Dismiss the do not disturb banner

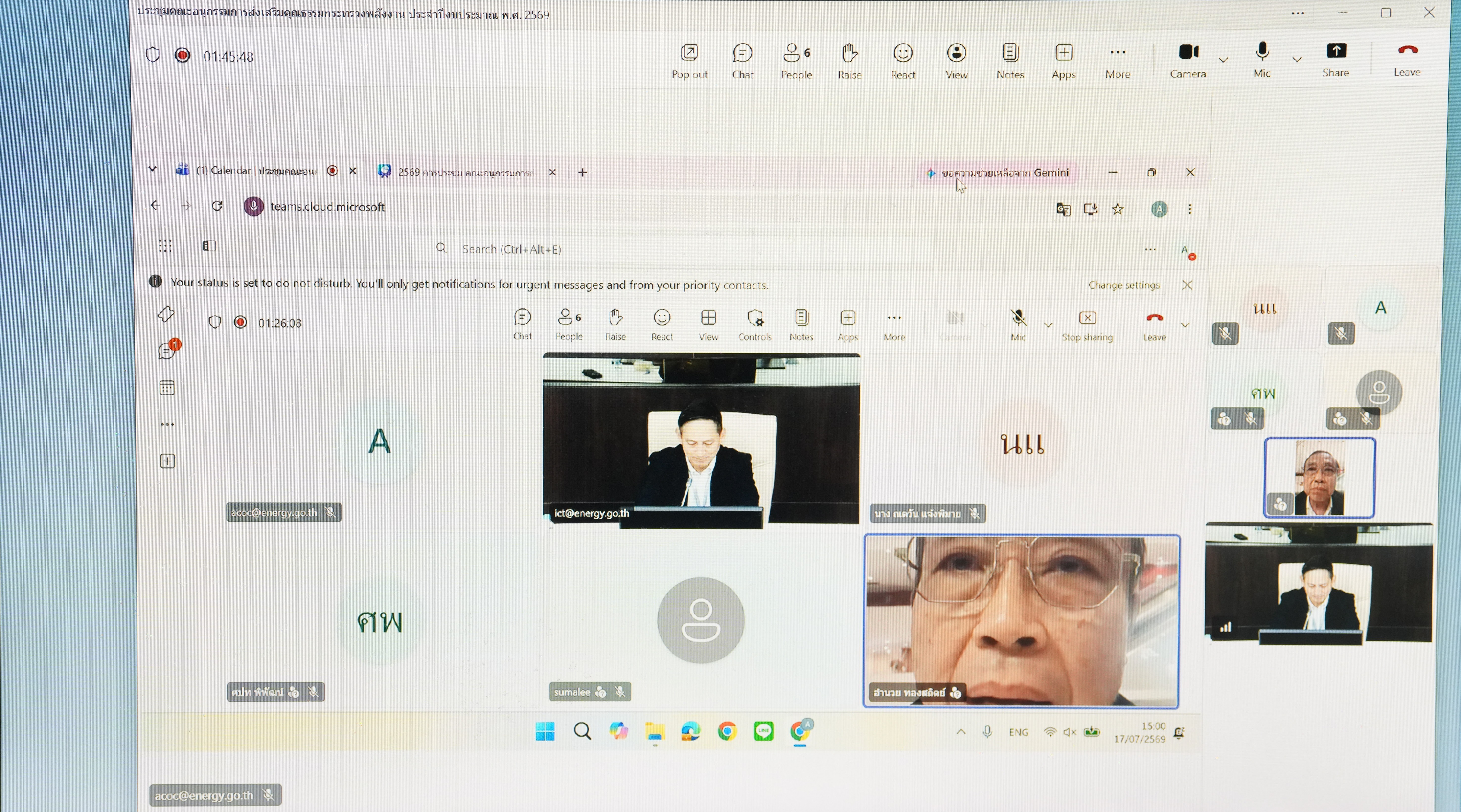(1187, 285)
